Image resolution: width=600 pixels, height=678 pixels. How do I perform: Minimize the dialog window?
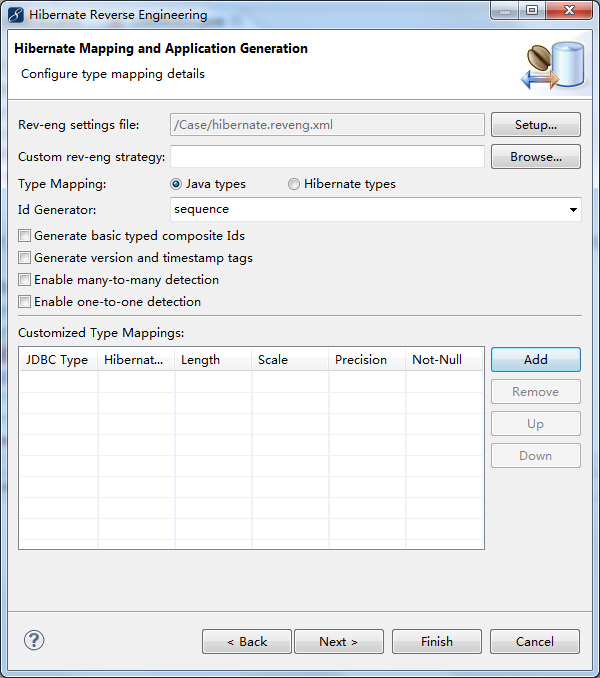click(x=504, y=10)
